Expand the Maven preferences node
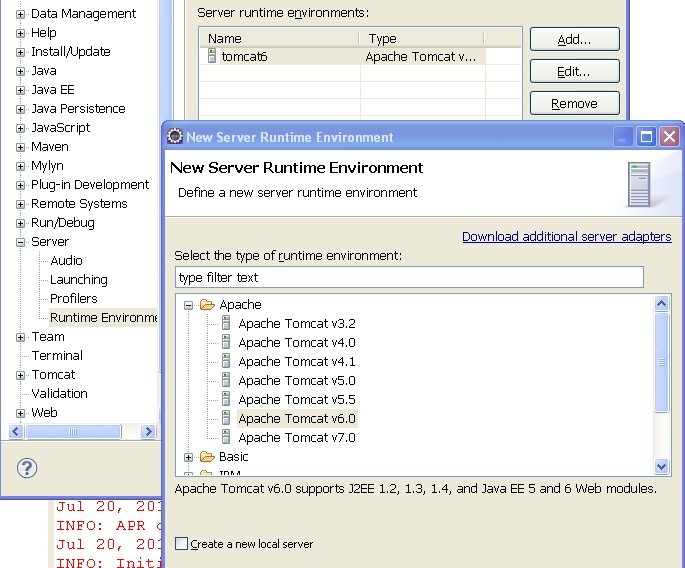This screenshot has width=685, height=568. click(x=20, y=147)
